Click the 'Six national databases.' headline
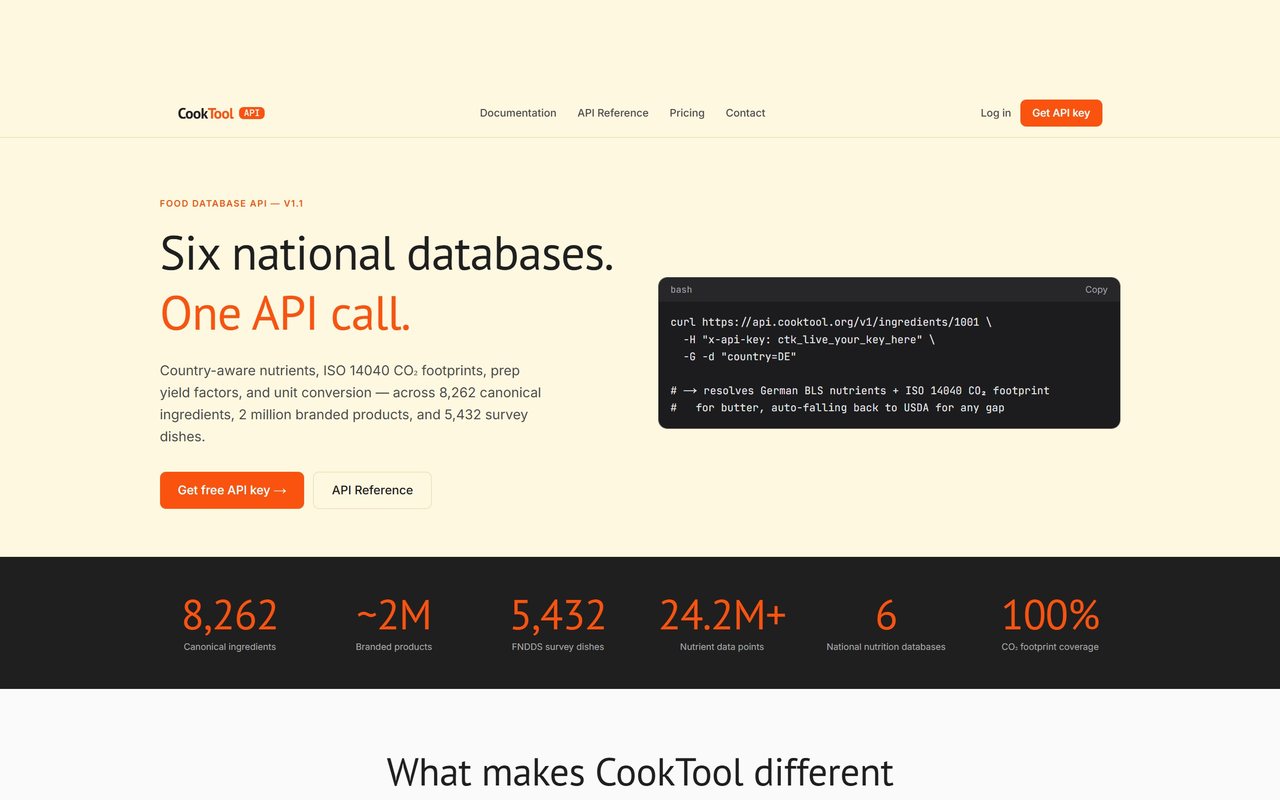The width and height of the screenshot is (1280, 800). click(387, 253)
